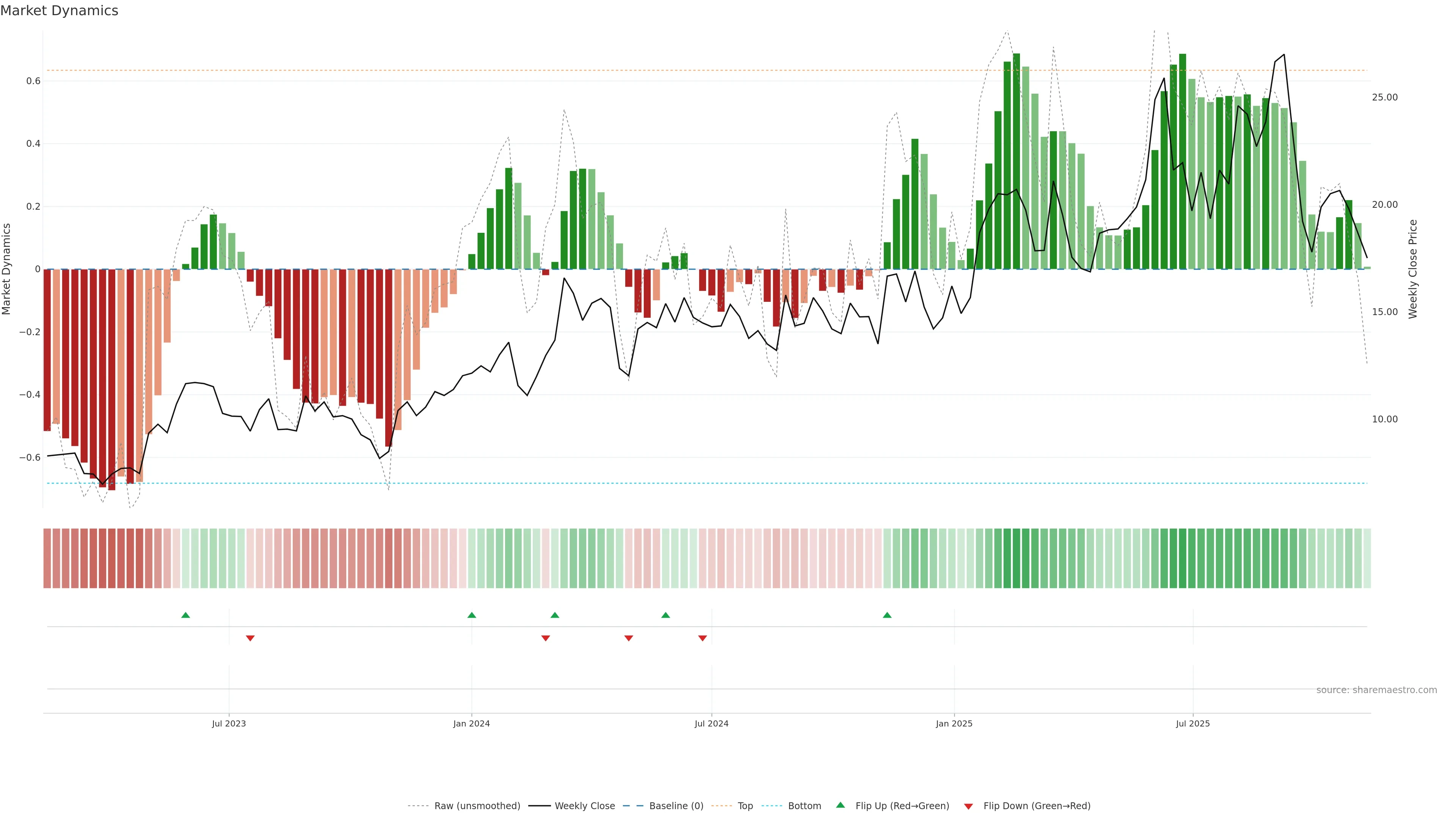Screen dimensions: 1456x819
Task: Toggle the Raw (unsmoothed) legend entry
Action: coord(477,806)
